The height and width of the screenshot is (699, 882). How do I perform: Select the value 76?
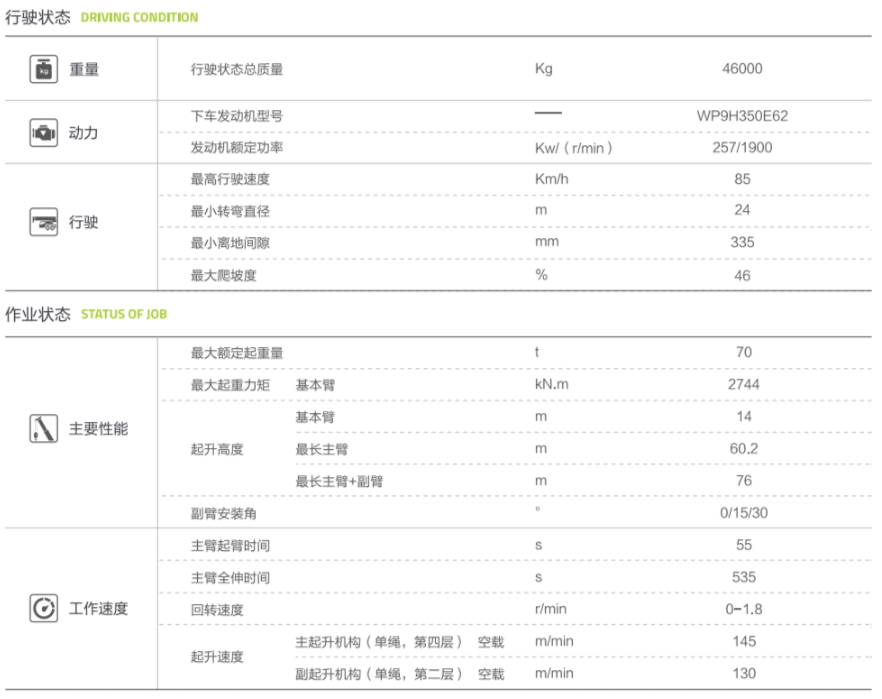click(744, 481)
